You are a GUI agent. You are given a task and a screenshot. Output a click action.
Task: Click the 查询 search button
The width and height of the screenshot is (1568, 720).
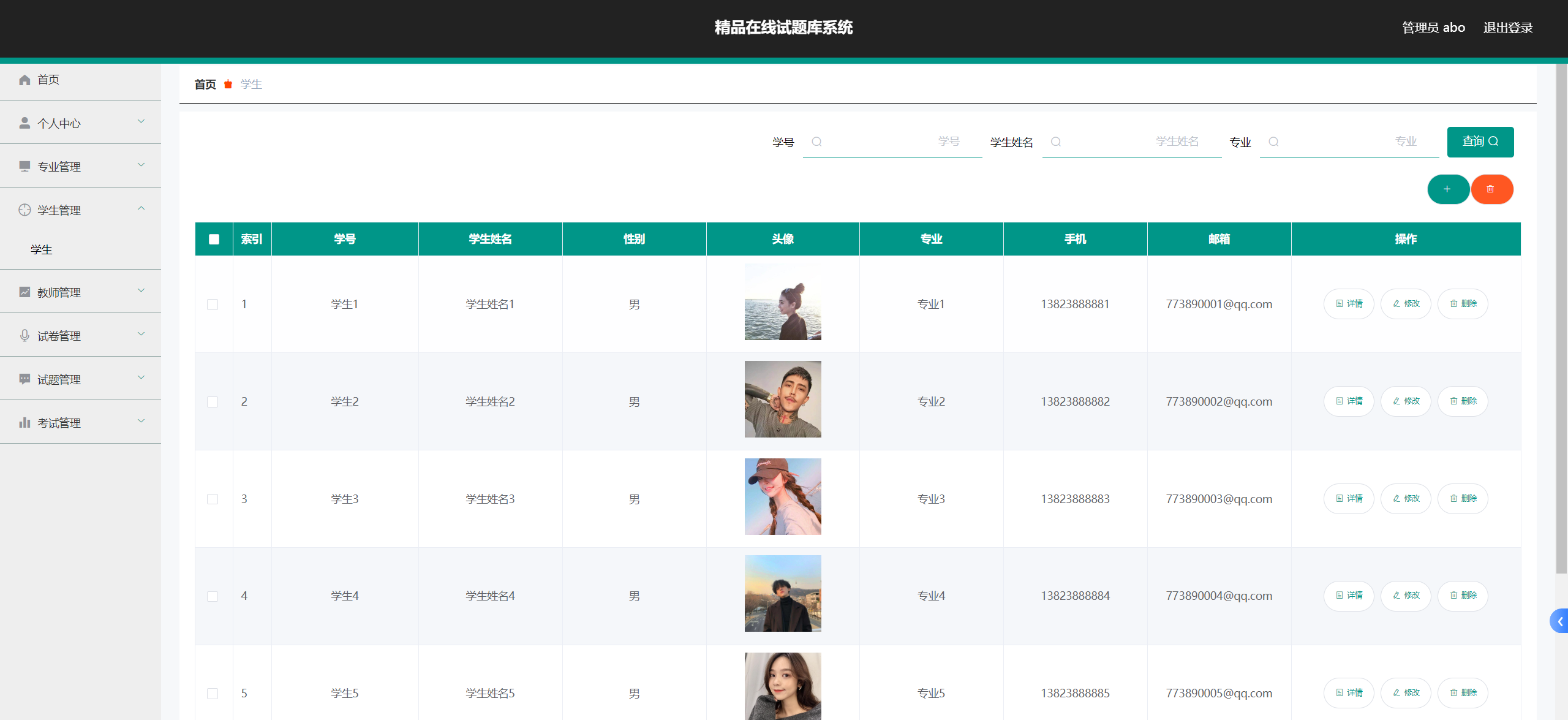[1480, 142]
